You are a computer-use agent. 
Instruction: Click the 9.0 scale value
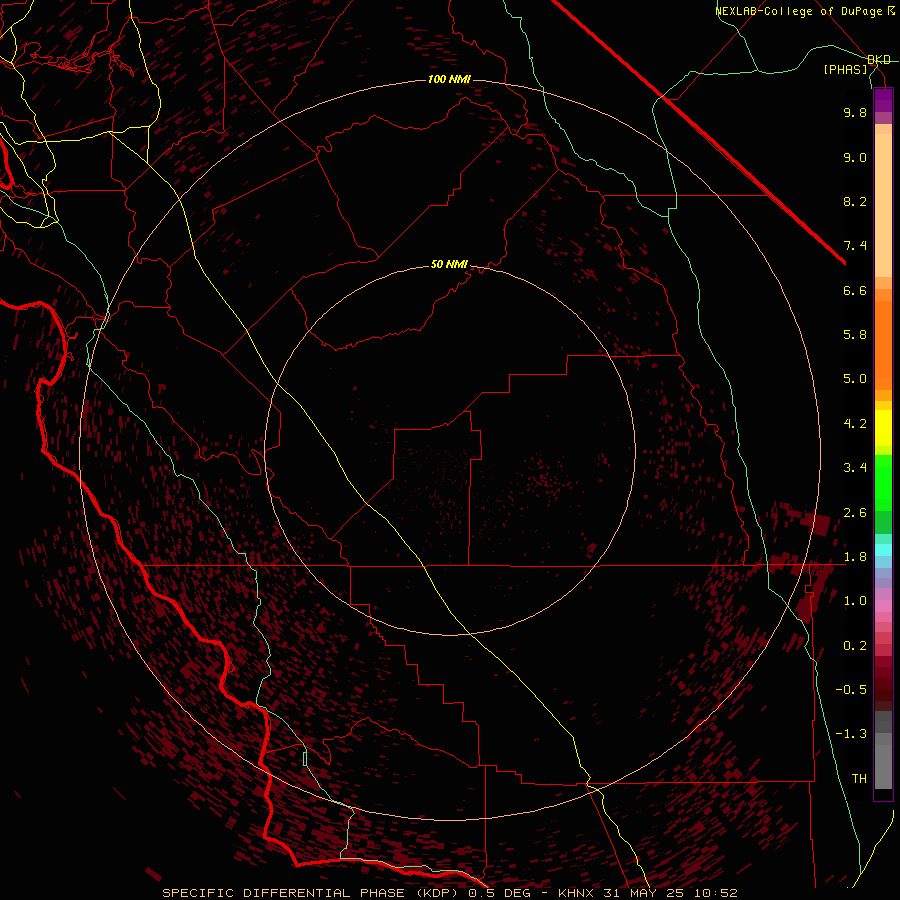point(855,158)
